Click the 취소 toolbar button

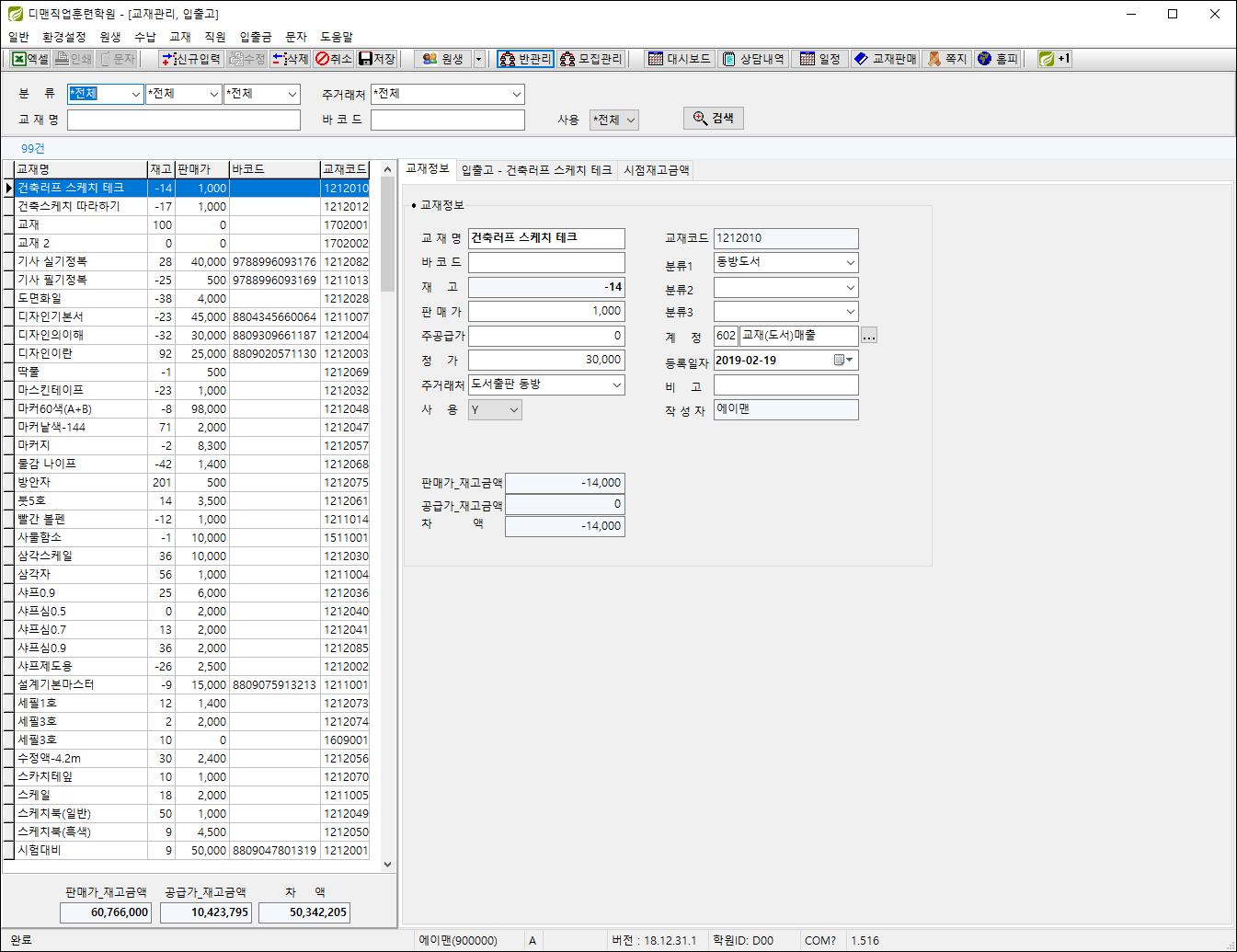(334, 59)
